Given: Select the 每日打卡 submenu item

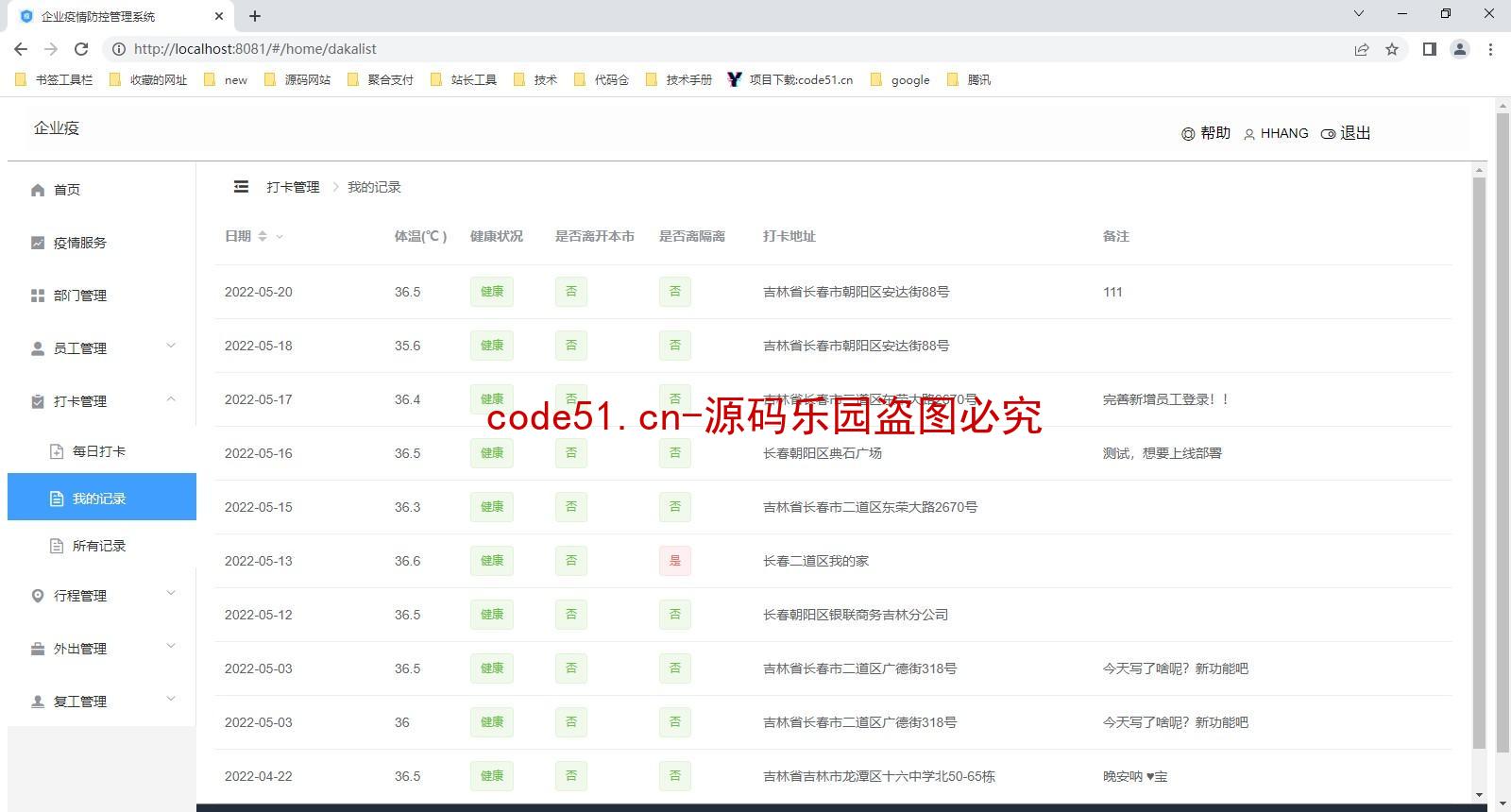Looking at the screenshot, I should [102, 451].
